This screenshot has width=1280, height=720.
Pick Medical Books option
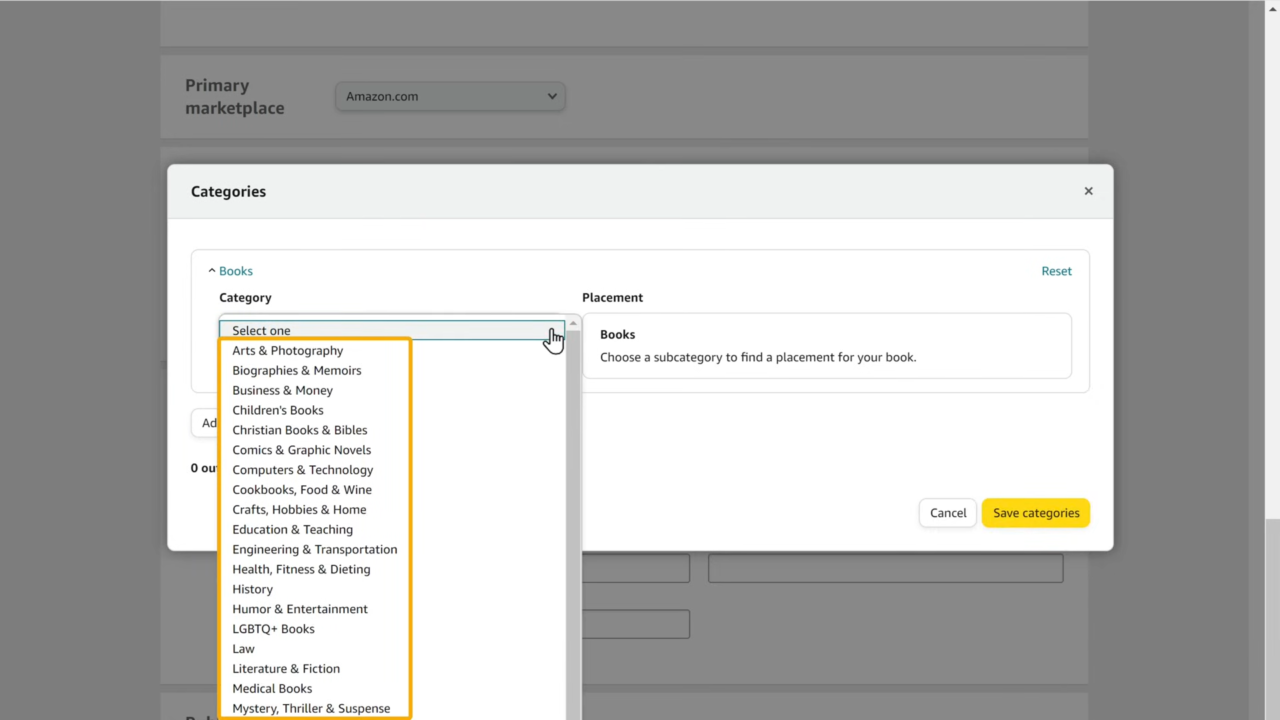[x=392, y=688]
